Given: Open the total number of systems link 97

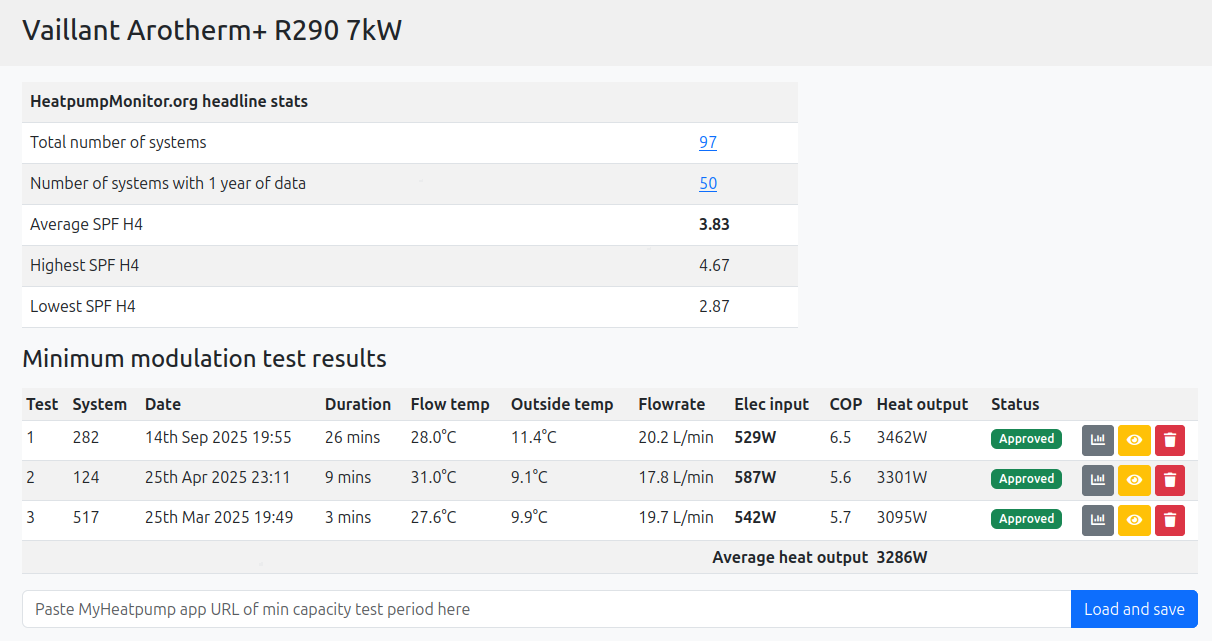Looking at the screenshot, I should point(707,143).
